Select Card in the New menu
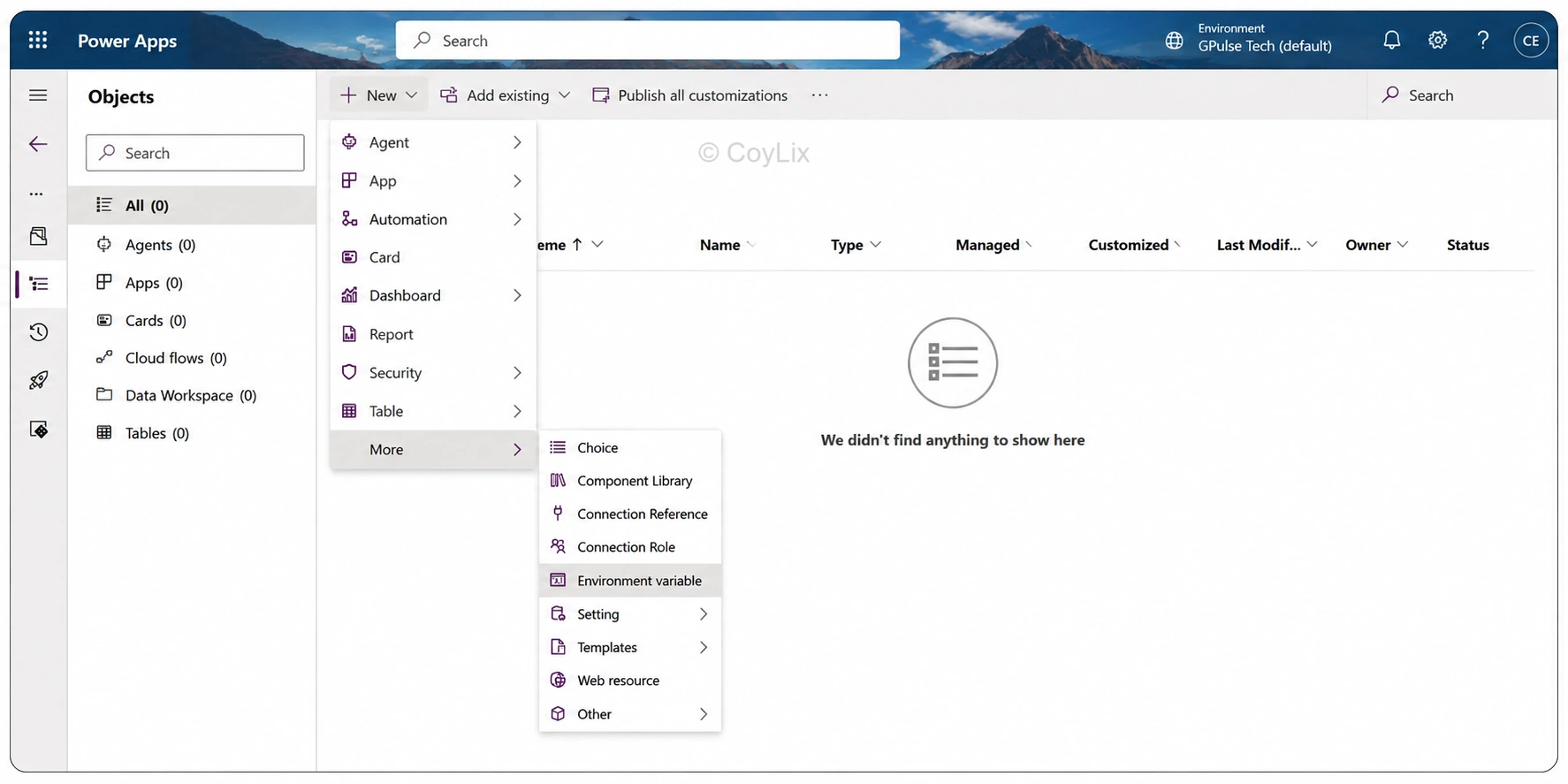This screenshot has height=784, width=1568. click(x=433, y=257)
